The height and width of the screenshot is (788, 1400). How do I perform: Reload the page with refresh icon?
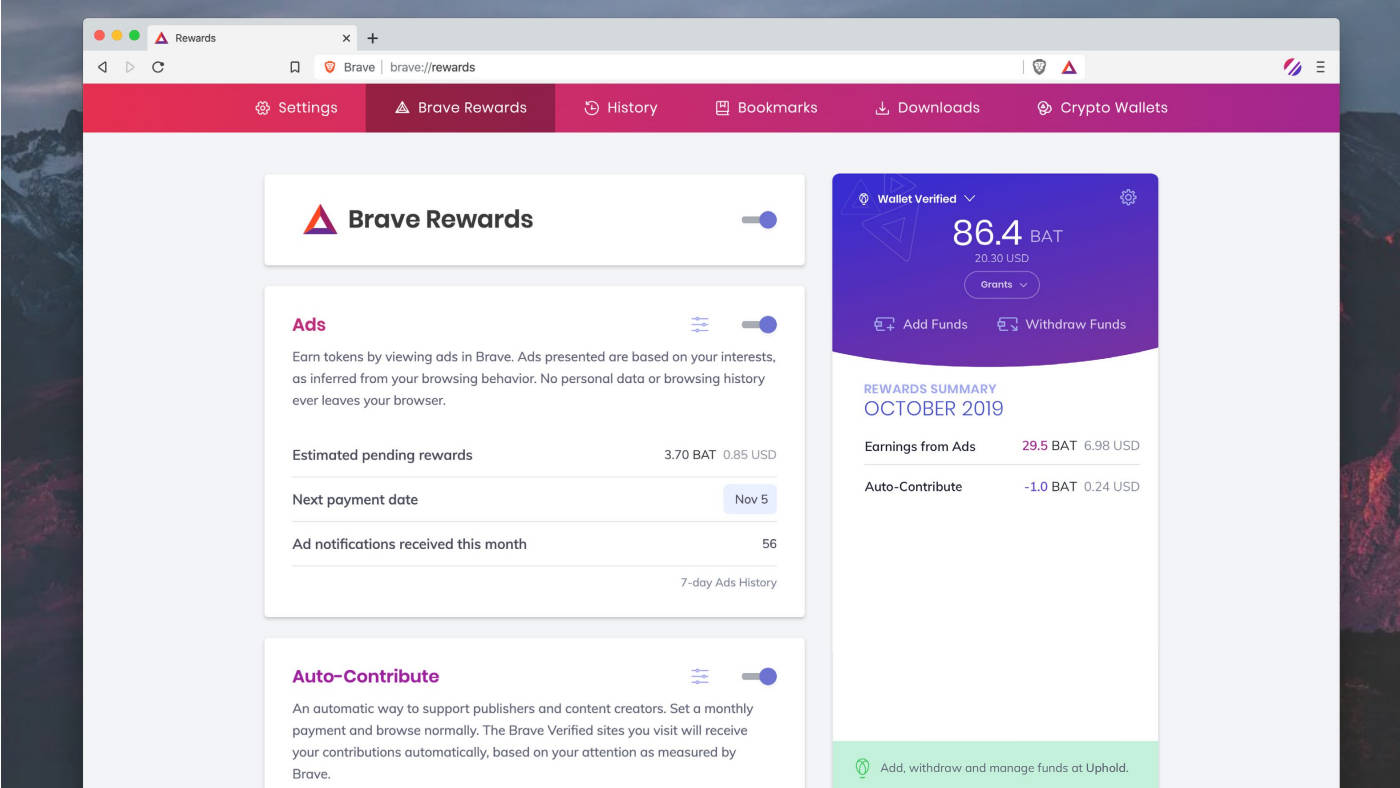coord(158,67)
